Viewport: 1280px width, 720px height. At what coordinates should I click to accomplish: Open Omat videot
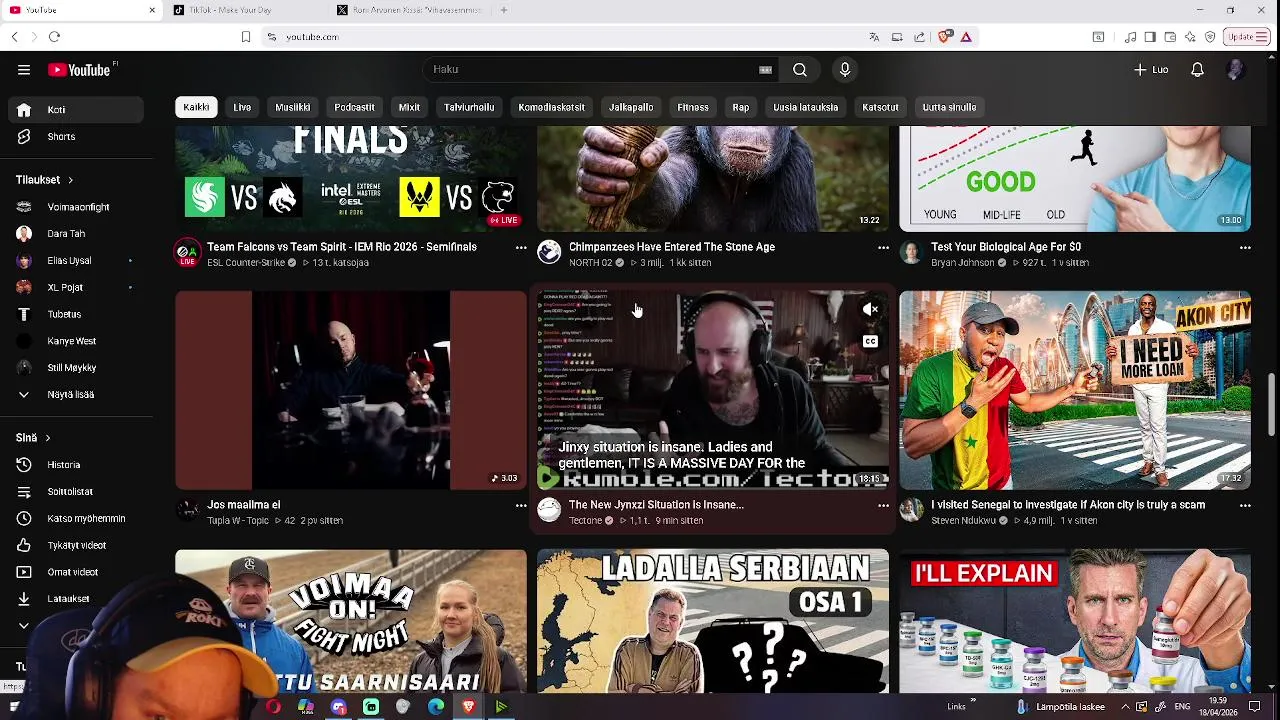coord(76,572)
